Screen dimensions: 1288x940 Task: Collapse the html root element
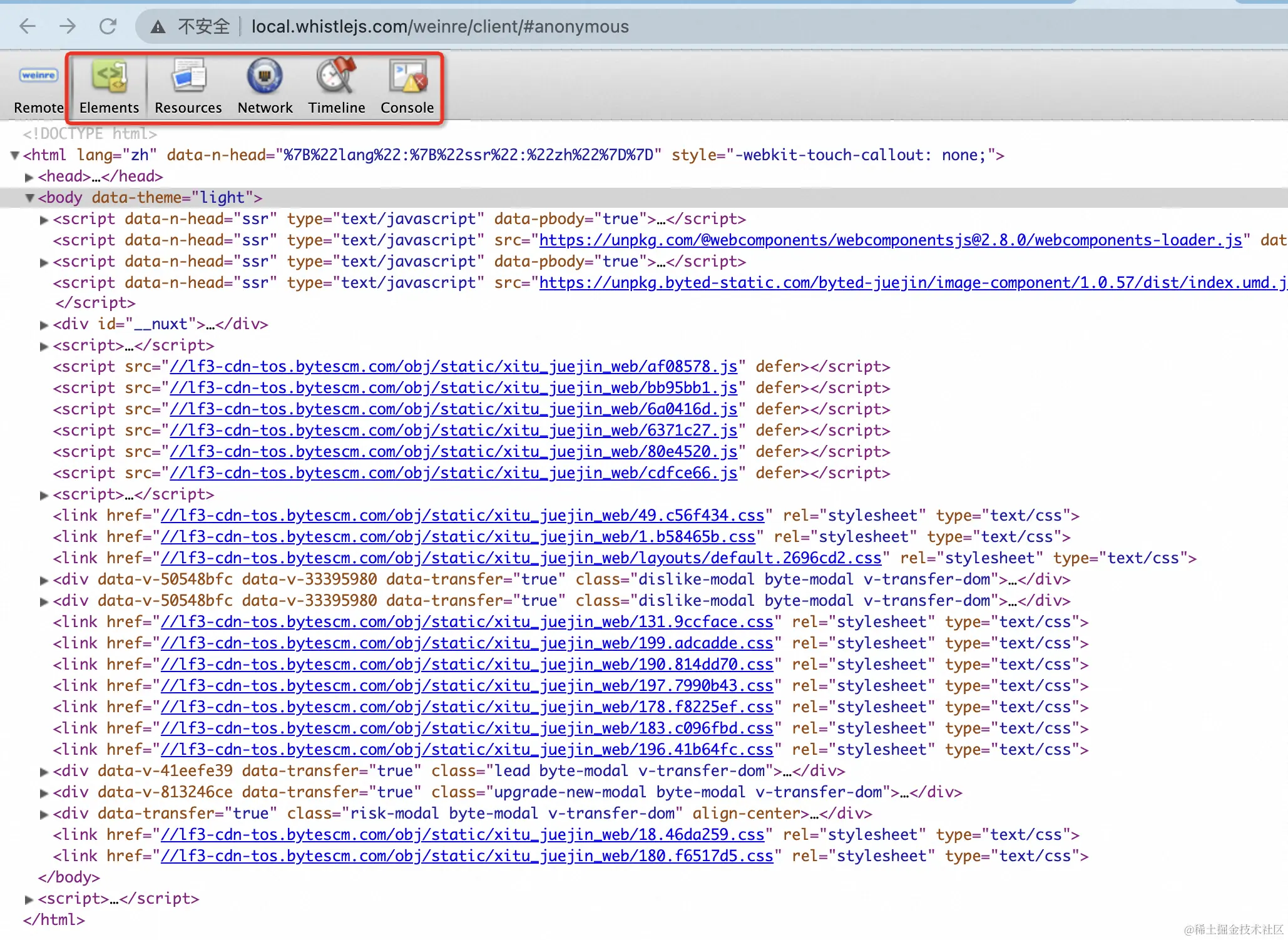(x=14, y=155)
